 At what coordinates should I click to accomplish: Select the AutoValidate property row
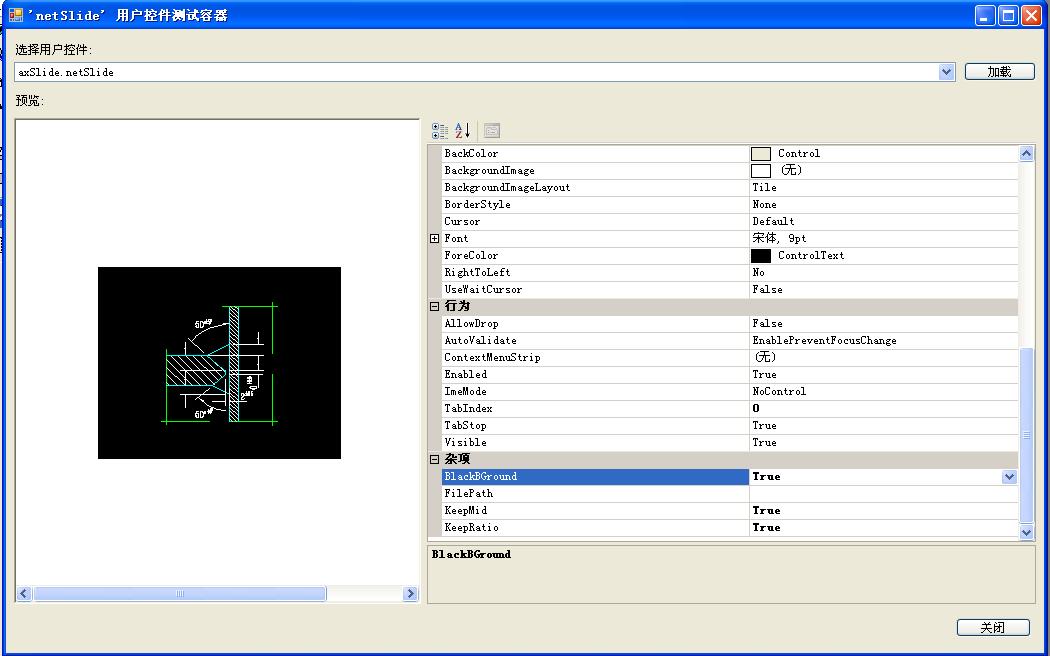729,340
